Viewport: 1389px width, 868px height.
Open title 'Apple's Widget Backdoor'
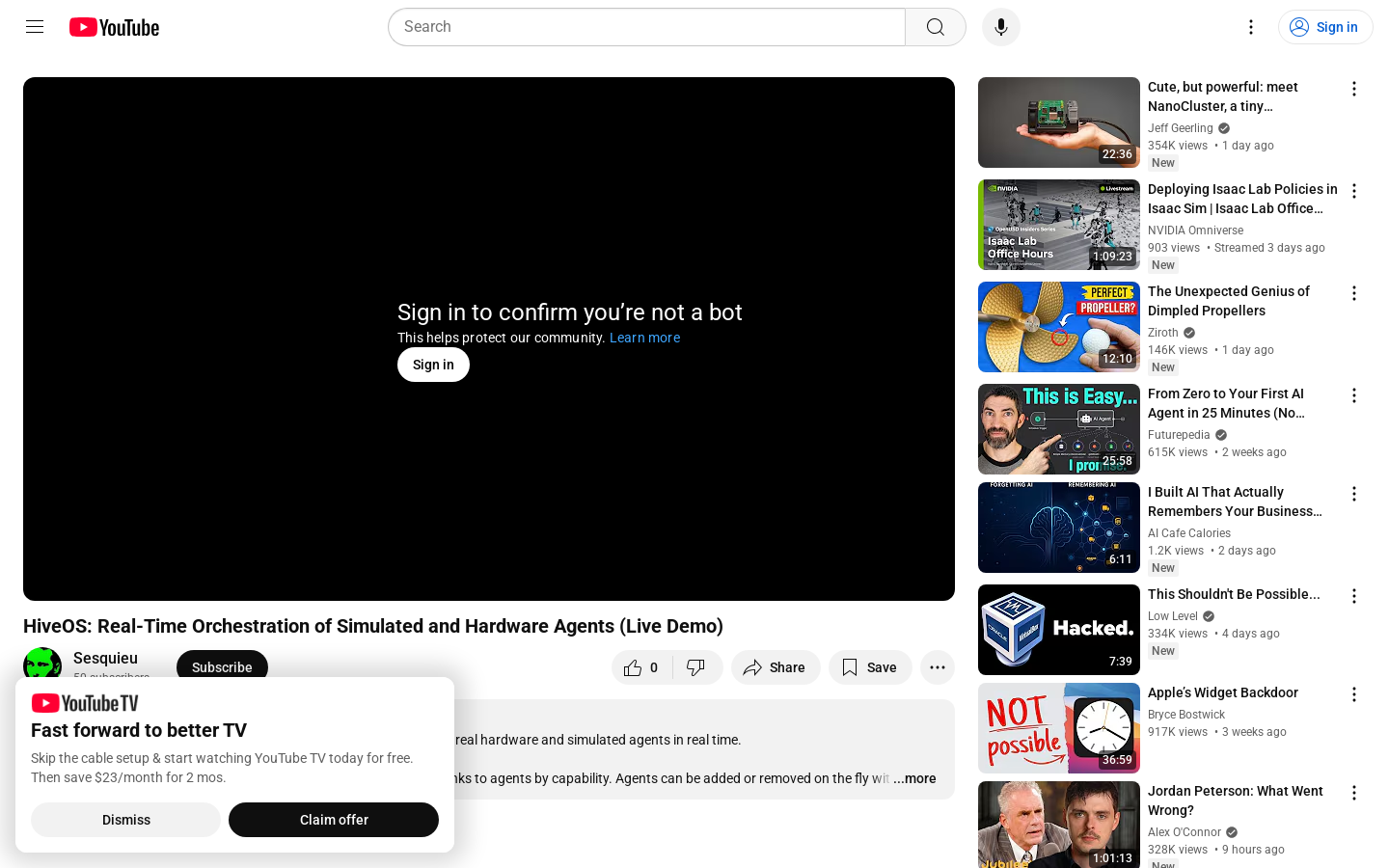click(x=1223, y=692)
